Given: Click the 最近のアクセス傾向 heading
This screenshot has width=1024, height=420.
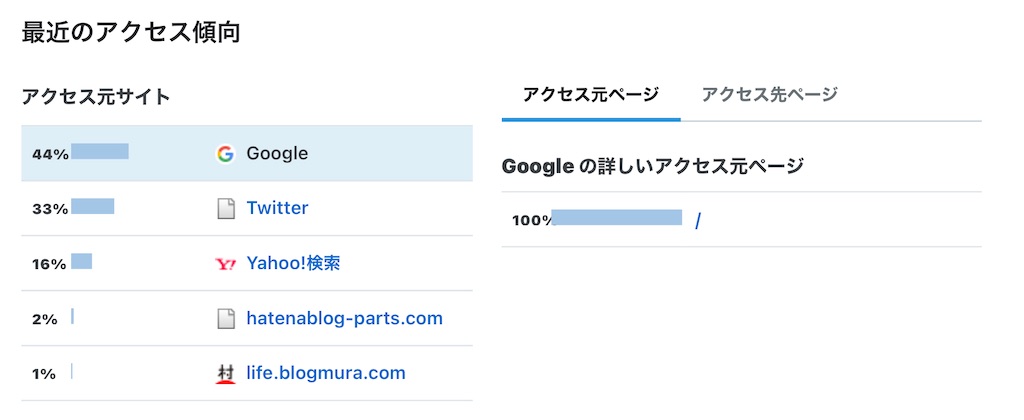Looking at the screenshot, I should (x=131, y=32).
